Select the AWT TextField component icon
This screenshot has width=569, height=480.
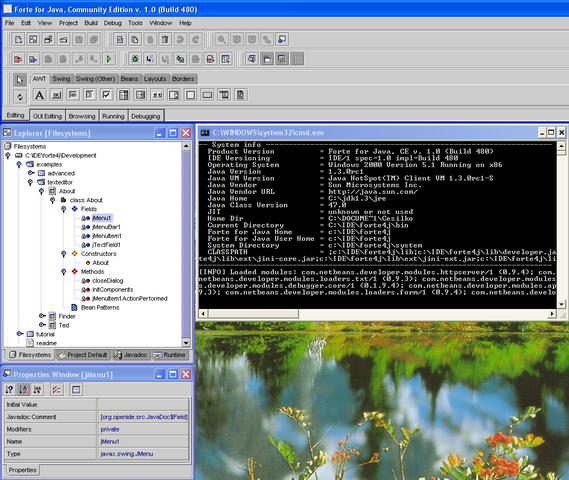pyautogui.click(x=73, y=95)
